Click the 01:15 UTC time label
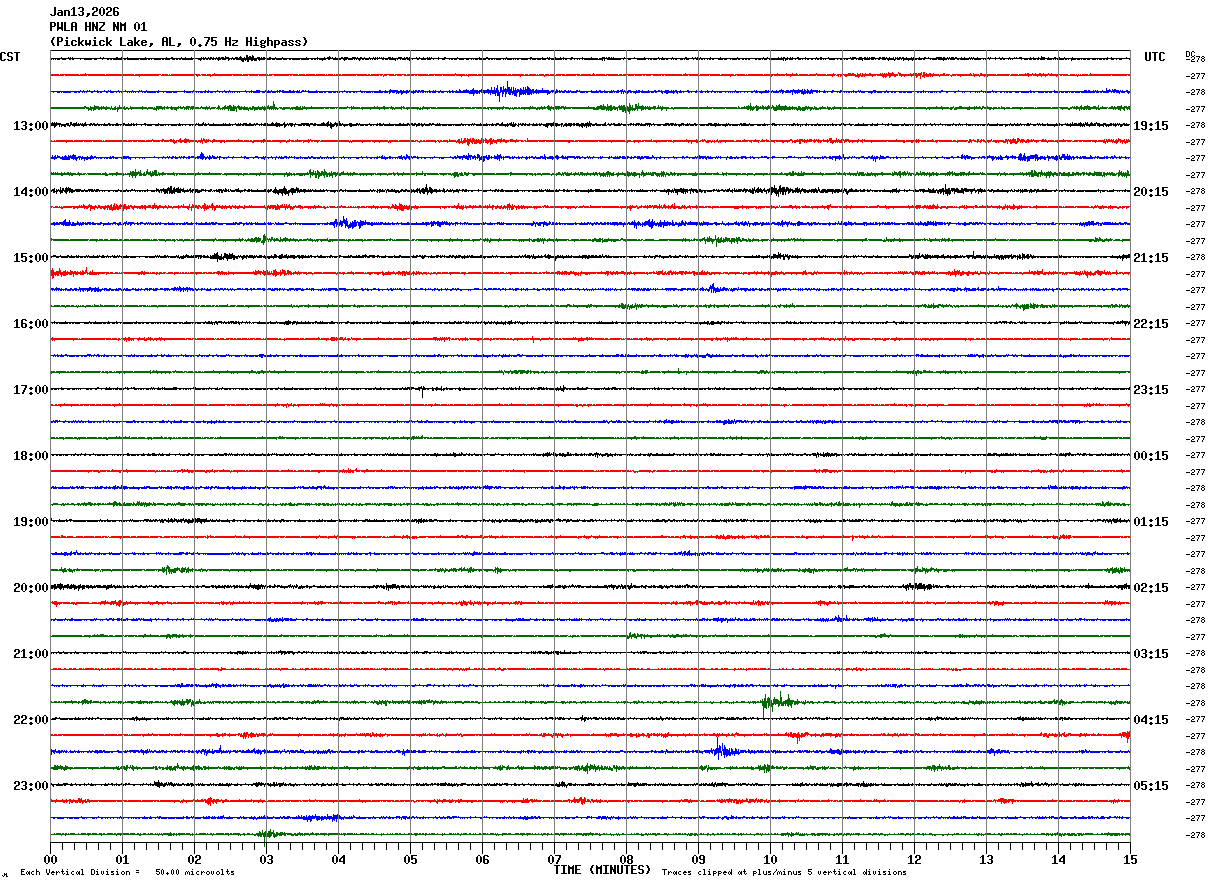This screenshot has width=1210, height=886. pyautogui.click(x=1151, y=522)
